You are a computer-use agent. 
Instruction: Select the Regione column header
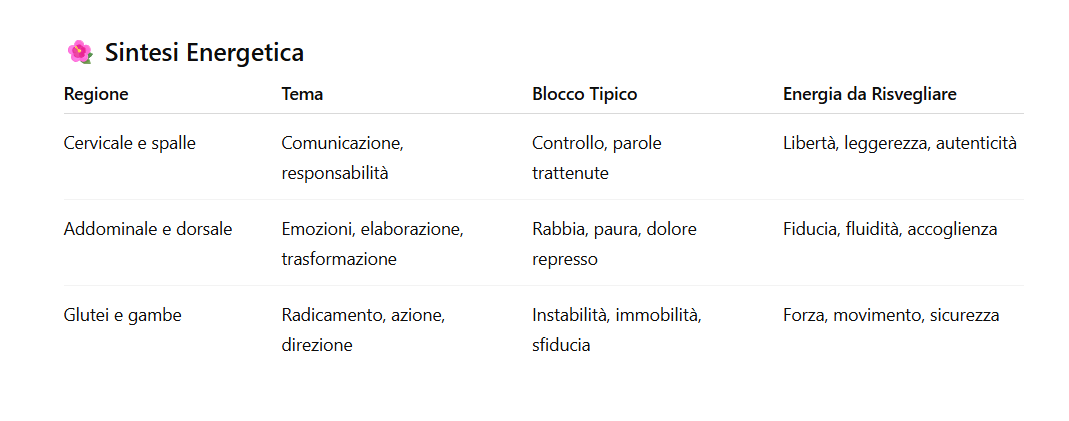coord(96,94)
